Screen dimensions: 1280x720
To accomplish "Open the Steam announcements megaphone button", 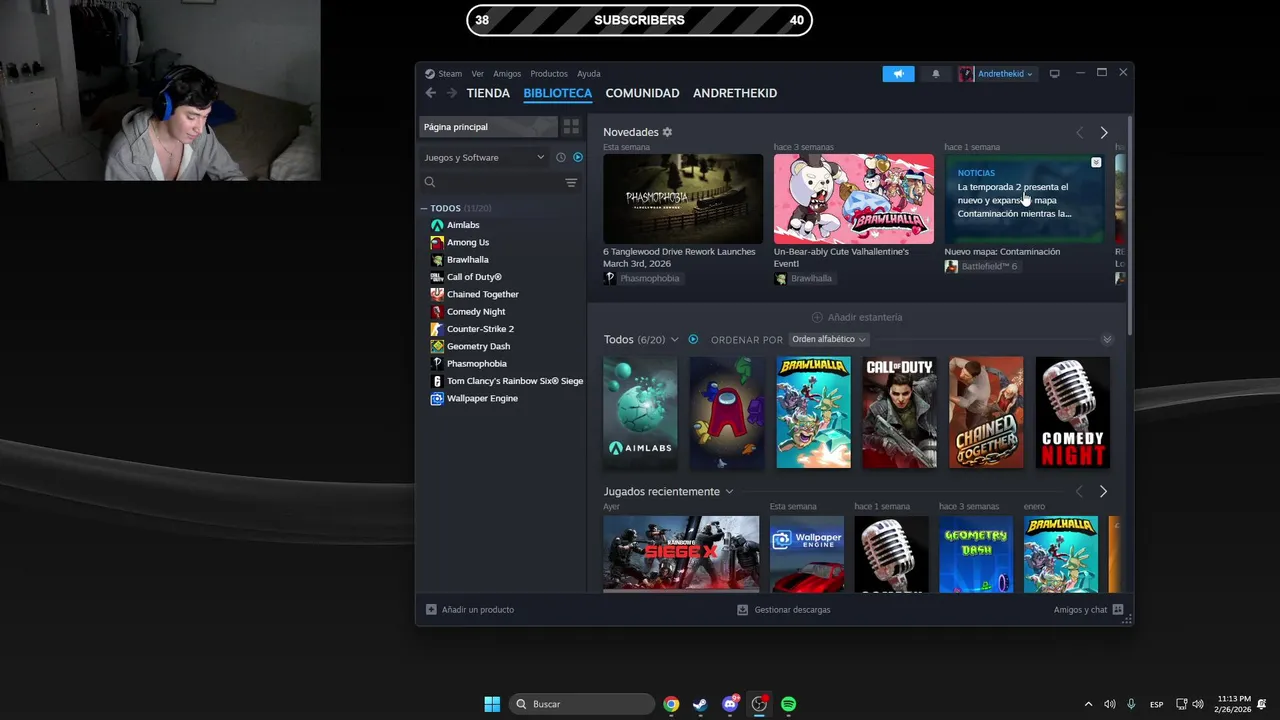I will pyautogui.click(x=898, y=74).
